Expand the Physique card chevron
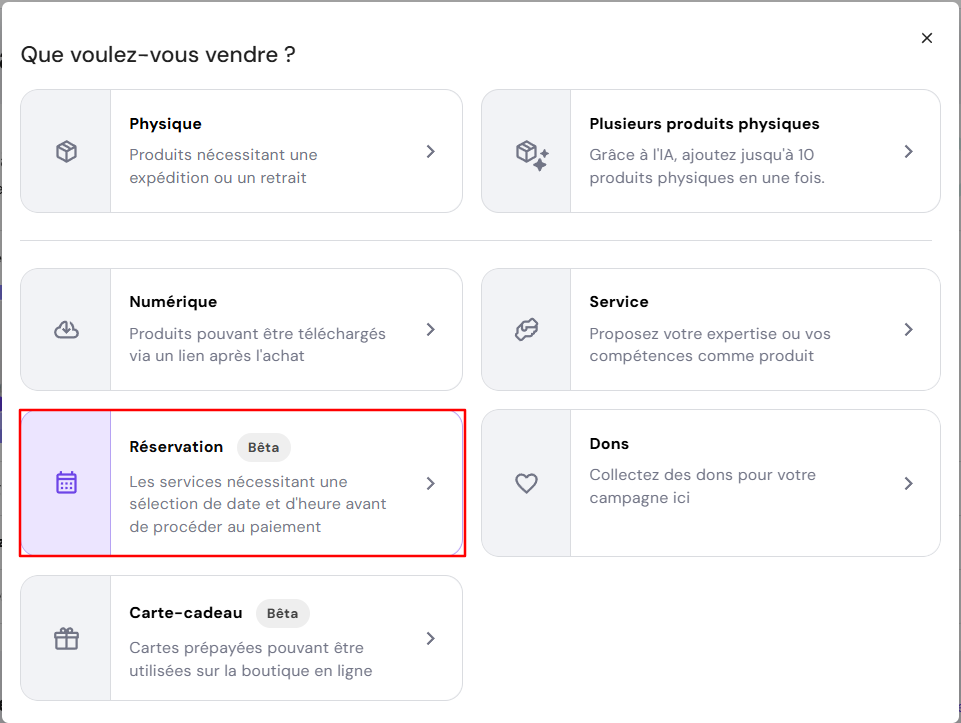 coord(431,151)
